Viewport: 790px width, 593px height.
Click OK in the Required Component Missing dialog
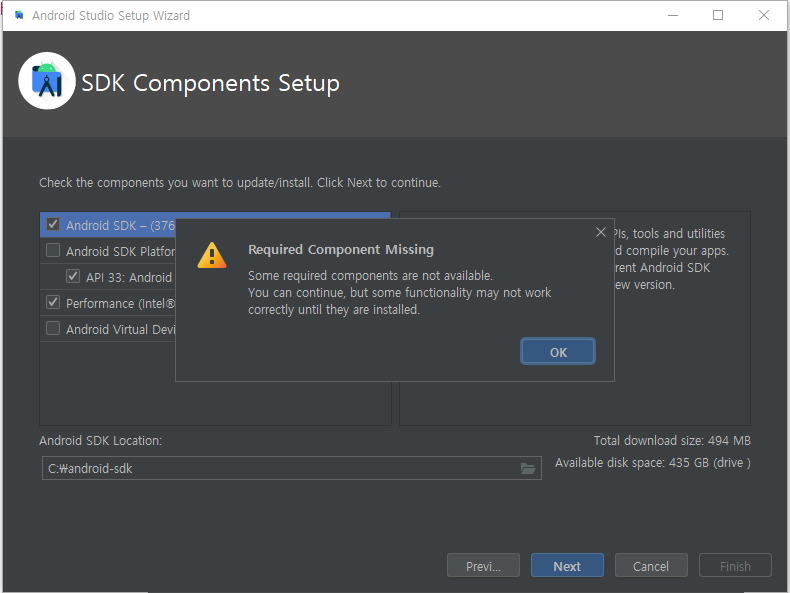tap(558, 352)
